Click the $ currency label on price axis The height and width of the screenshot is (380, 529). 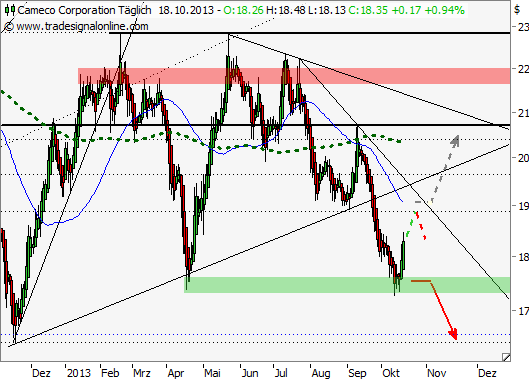(x=517, y=10)
